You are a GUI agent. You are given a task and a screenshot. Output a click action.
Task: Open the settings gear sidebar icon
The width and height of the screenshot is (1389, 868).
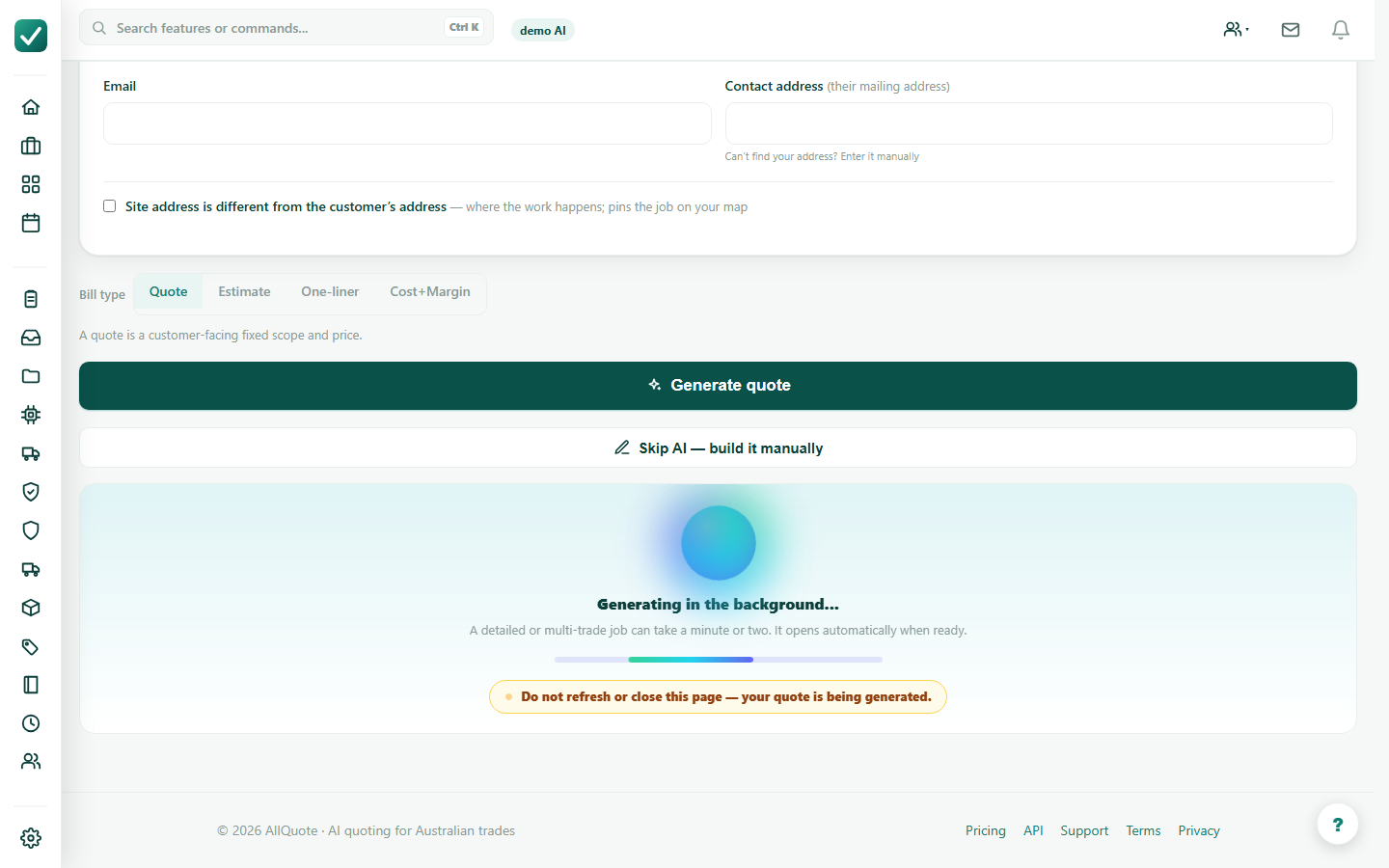coord(31,838)
